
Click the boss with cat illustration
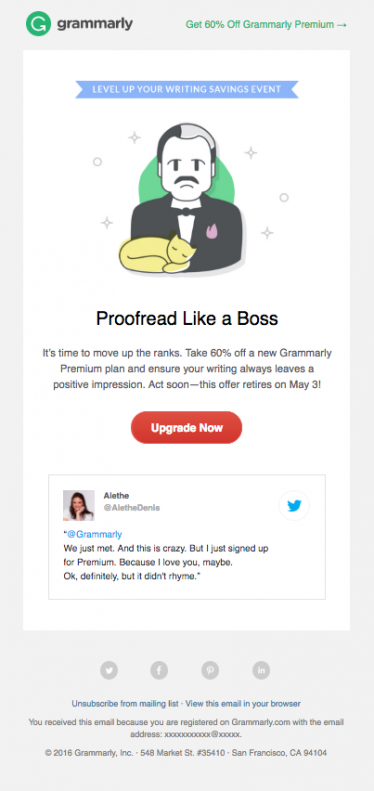tap(187, 199)
